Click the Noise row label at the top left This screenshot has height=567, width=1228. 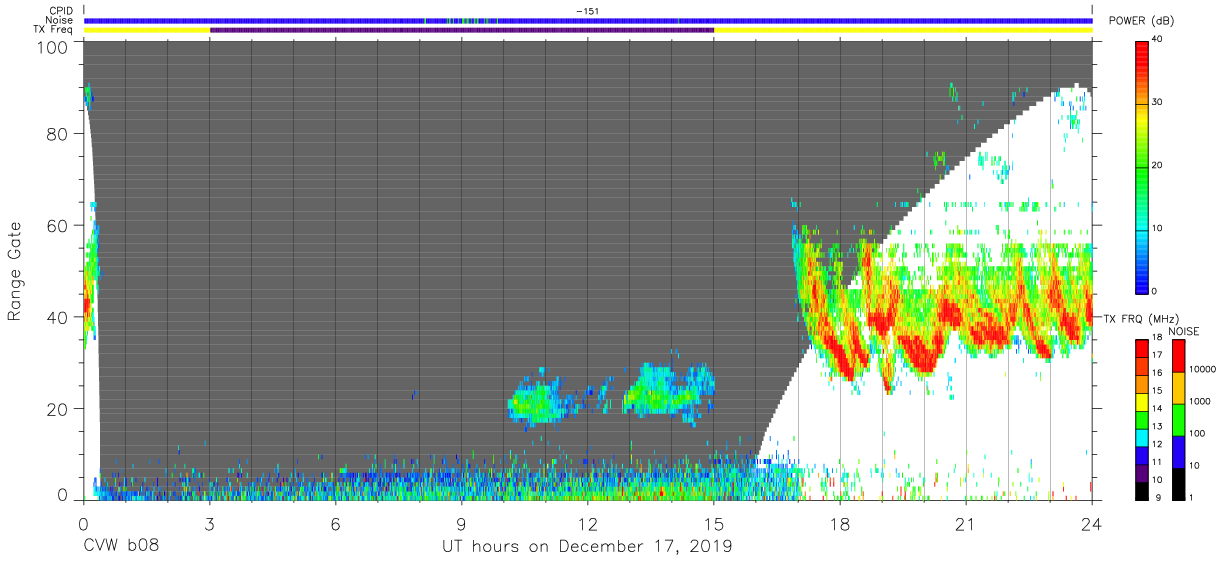pyautogui.click(x=59, y=20)
